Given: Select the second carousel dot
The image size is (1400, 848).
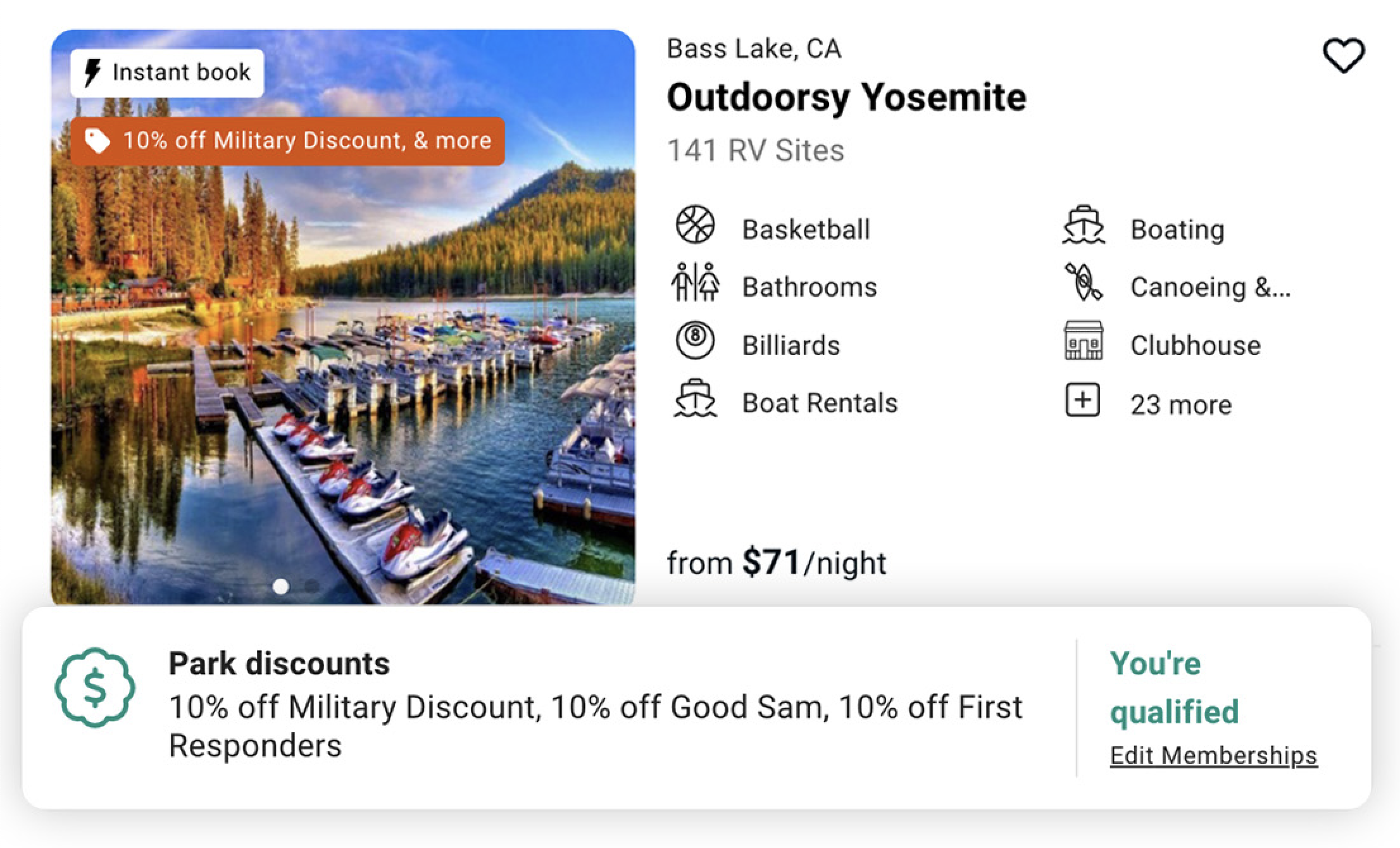Looking at the screenshot, I should coord(311,587).
